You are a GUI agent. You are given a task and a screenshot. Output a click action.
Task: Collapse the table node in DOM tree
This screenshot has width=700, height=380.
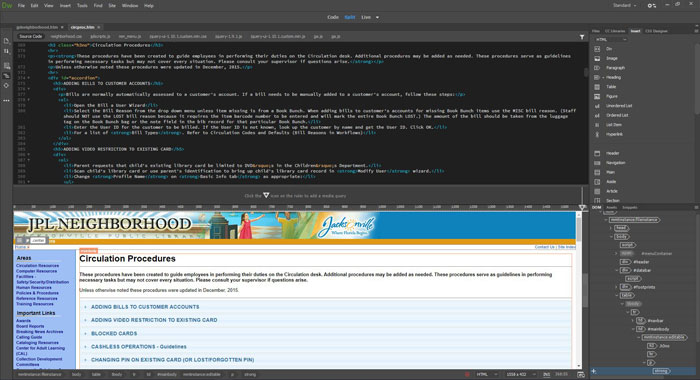point(617,296)
